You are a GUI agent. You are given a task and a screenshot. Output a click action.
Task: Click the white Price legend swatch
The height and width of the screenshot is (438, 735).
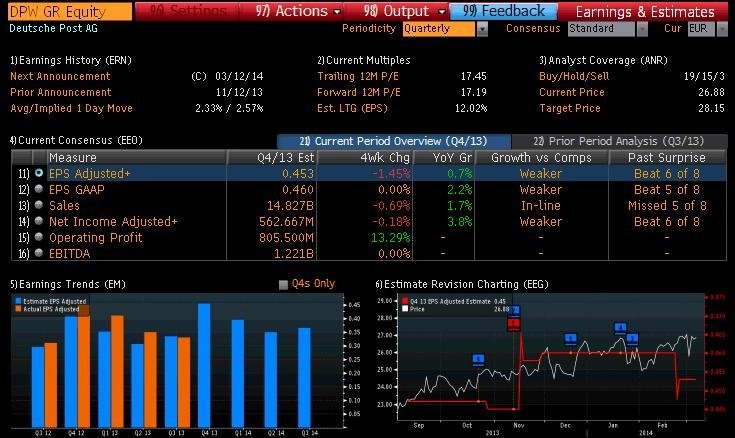[x=405, y=309]
